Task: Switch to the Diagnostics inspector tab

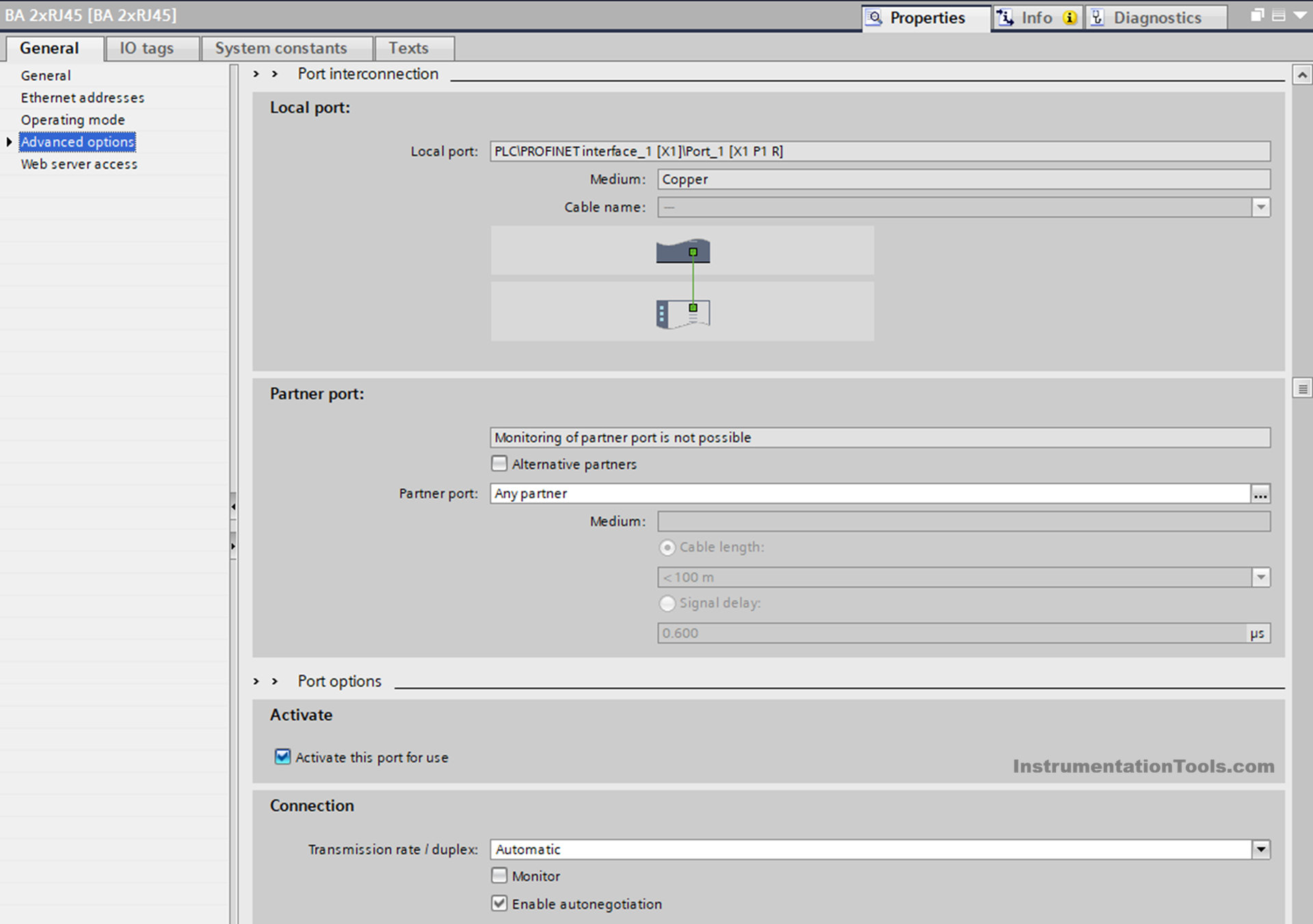Action: [1156, 18]
